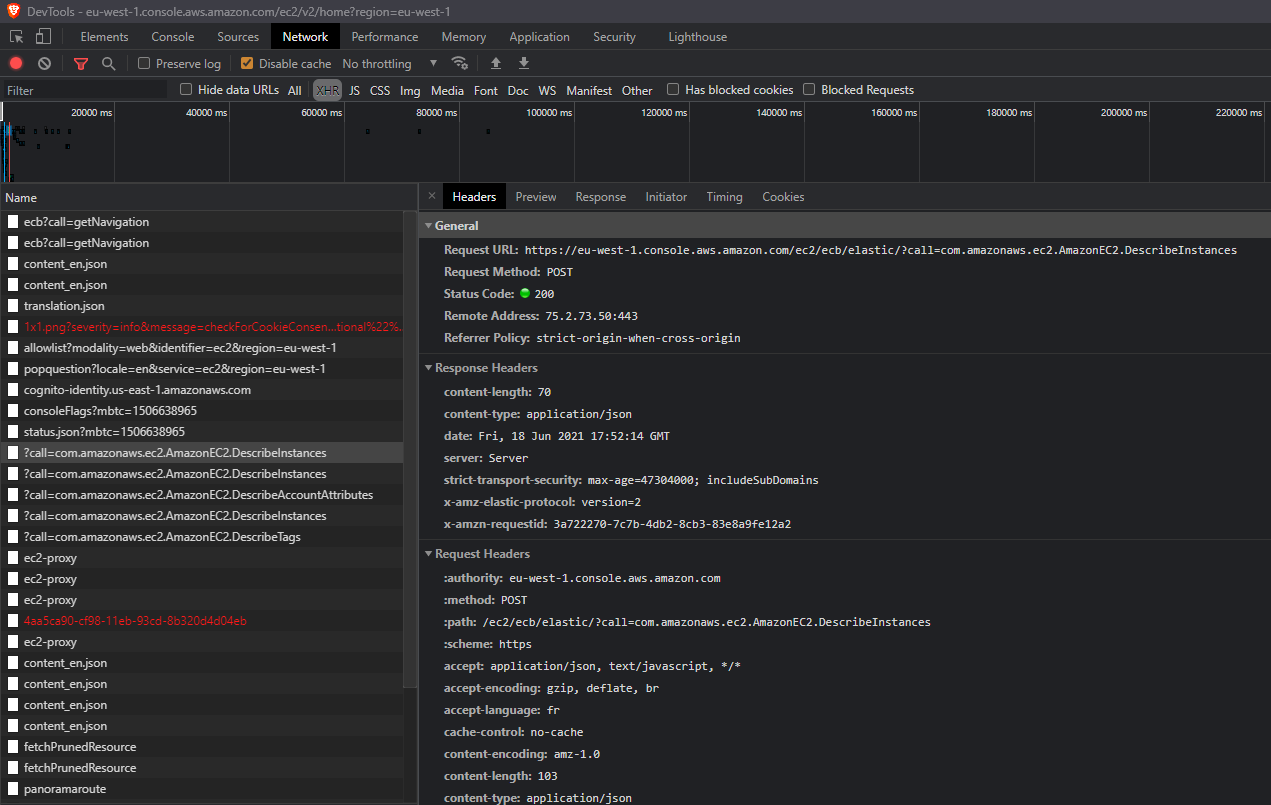Viewport: 1271px width, 805px height.
Task: Toggle the device toolbar icon
Action: (43, 37)
